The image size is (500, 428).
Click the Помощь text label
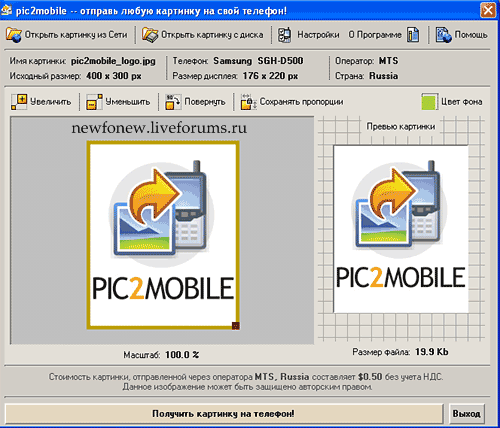tap(471, 35)
